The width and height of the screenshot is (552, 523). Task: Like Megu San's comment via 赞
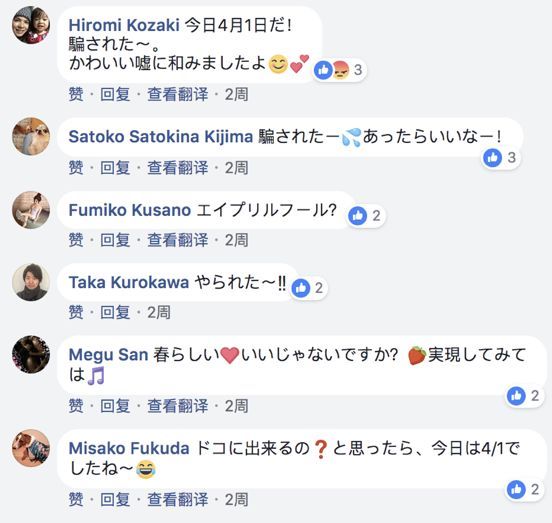(x=76, y=406)
